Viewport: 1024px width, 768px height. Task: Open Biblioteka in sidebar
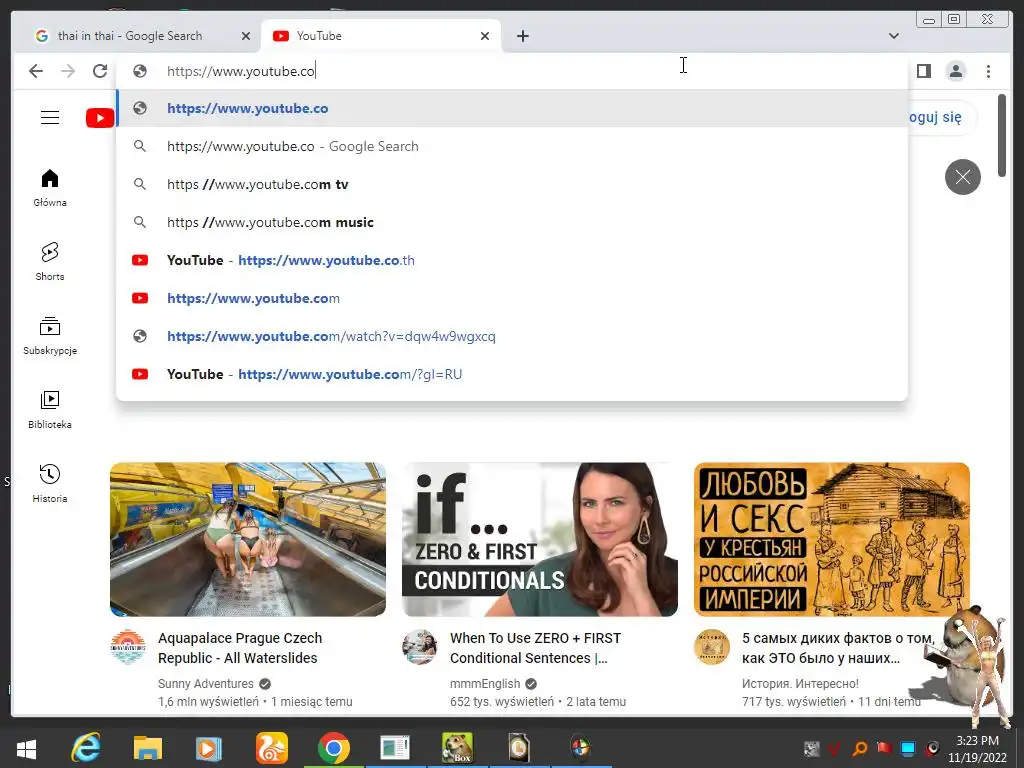tap(50, 409)
